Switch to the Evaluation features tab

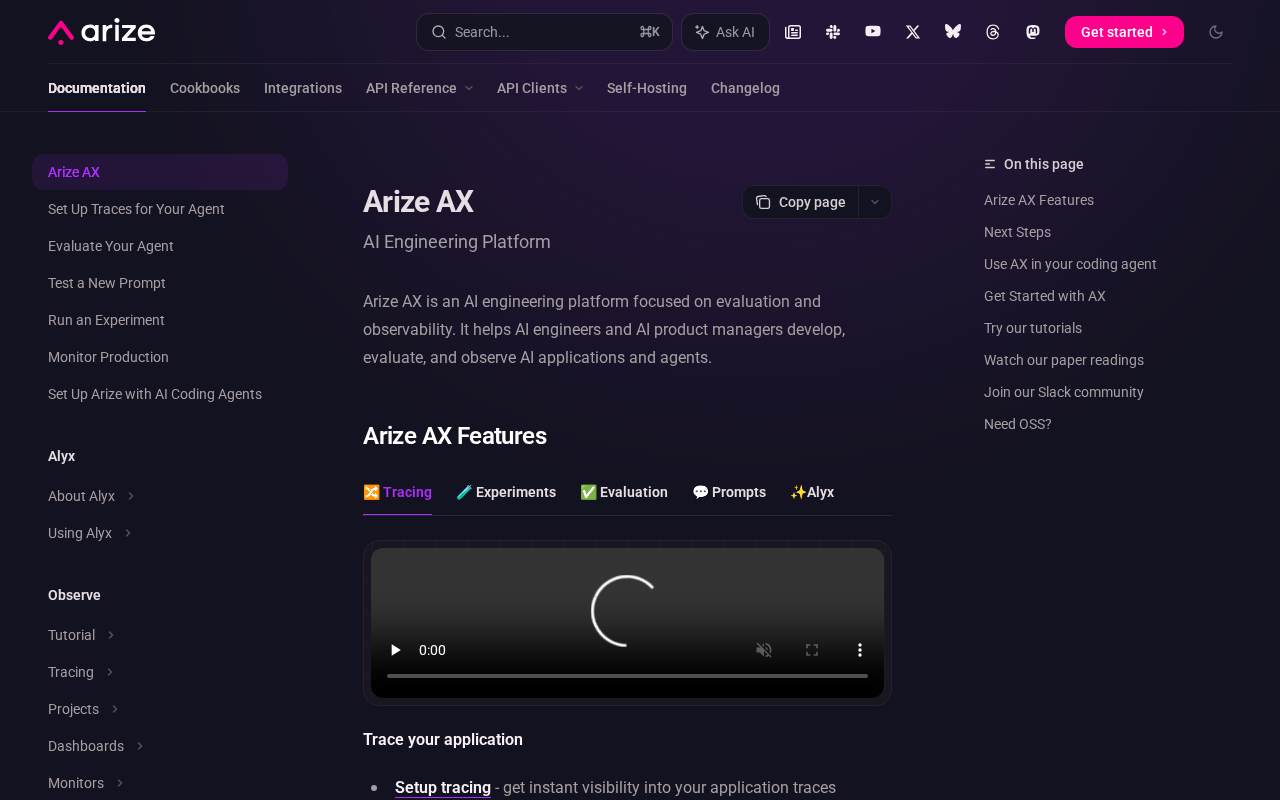(x=624, y=492)
